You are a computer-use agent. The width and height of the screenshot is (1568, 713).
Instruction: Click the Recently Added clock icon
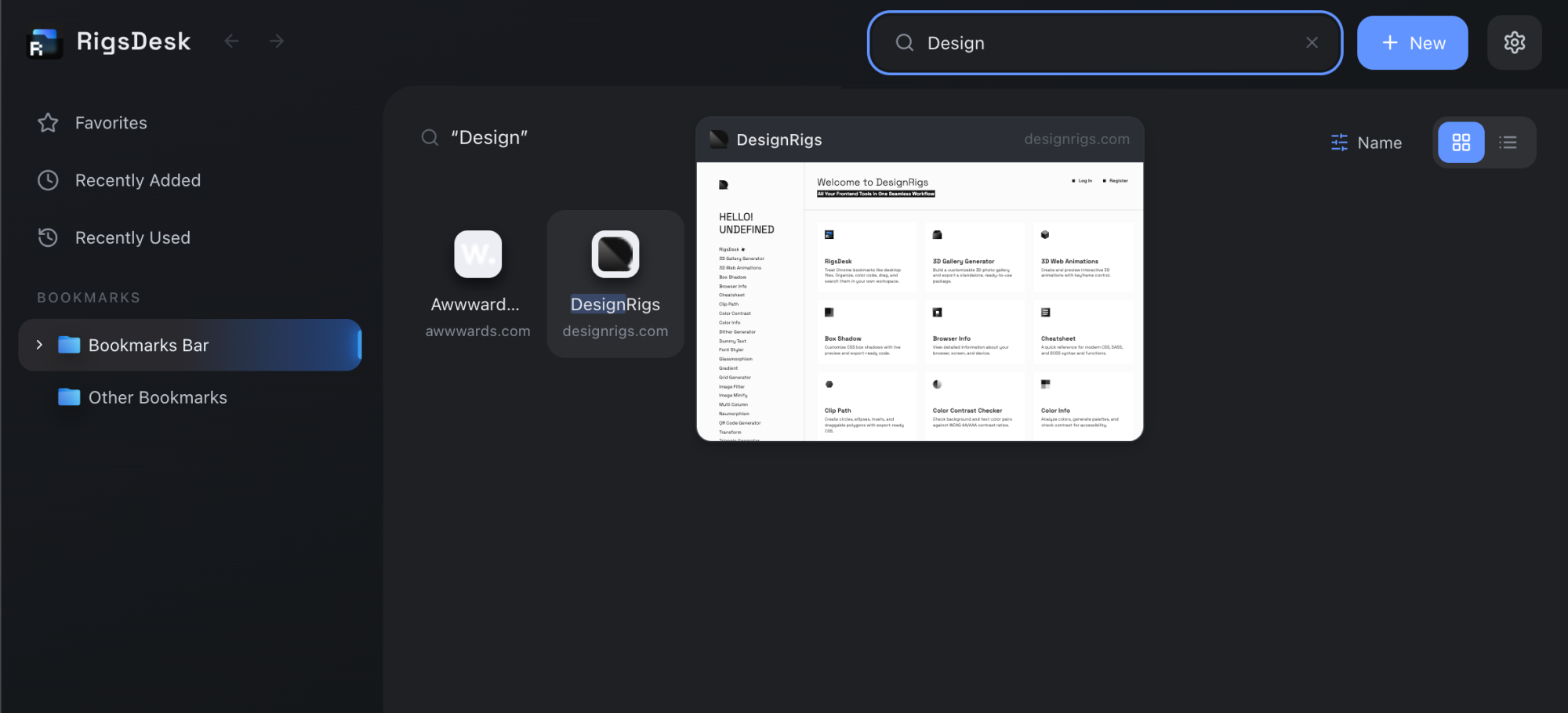click(48, 180)
